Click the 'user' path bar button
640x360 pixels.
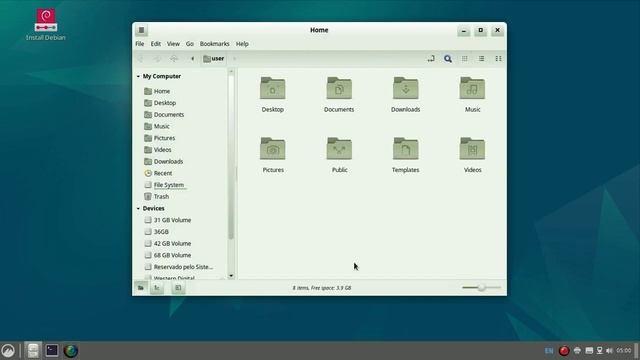214,59
